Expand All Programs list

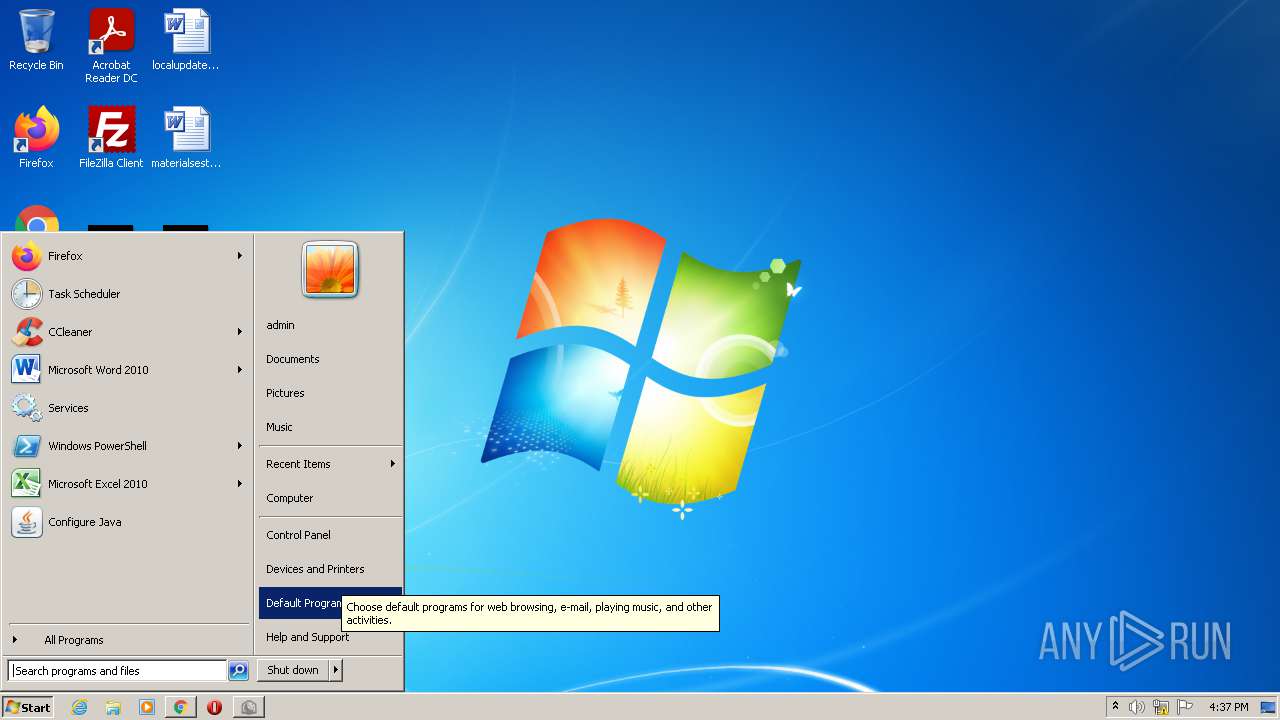click(x=127, y=640)
